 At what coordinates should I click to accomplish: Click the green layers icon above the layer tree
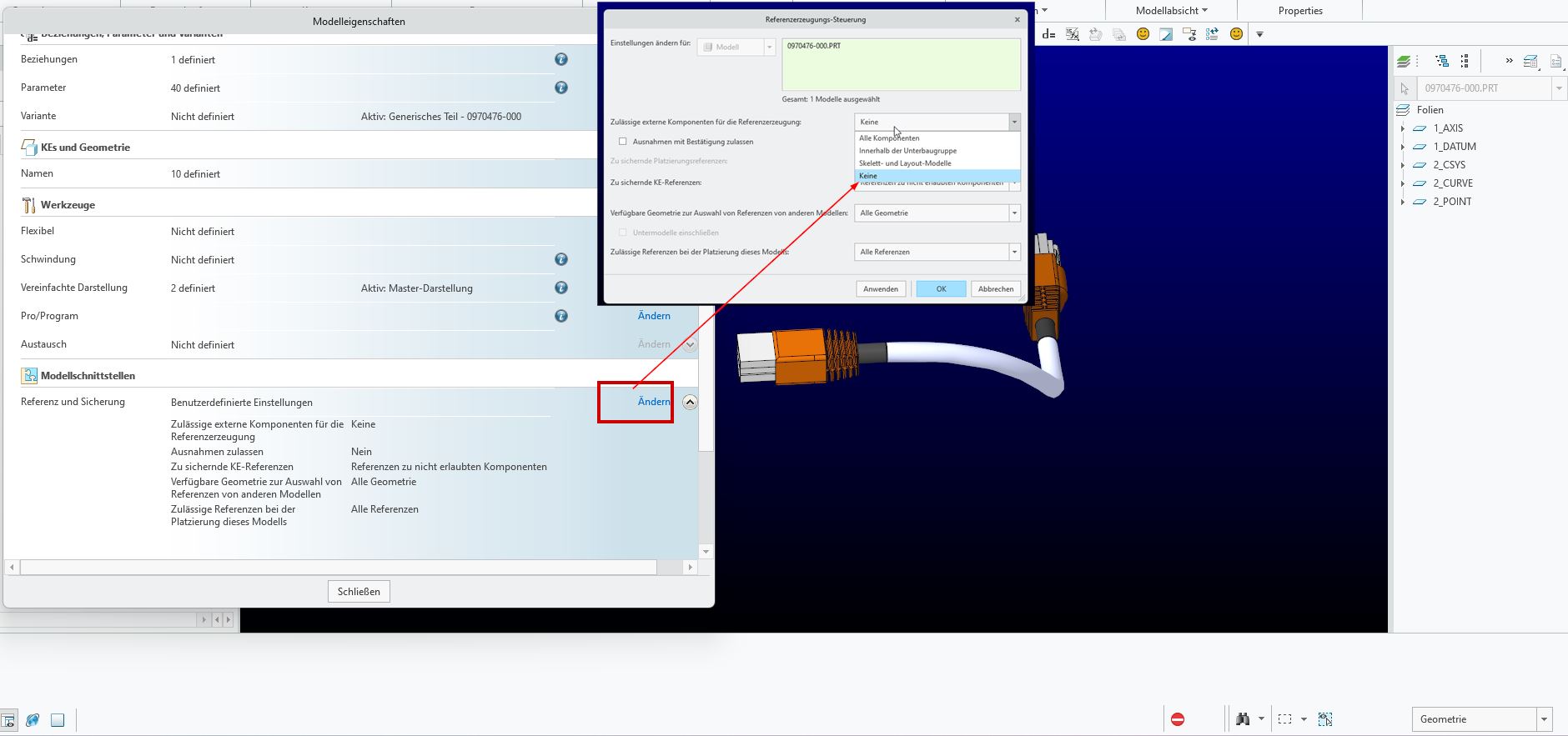pyautogui.click(x=1405, y=61)
